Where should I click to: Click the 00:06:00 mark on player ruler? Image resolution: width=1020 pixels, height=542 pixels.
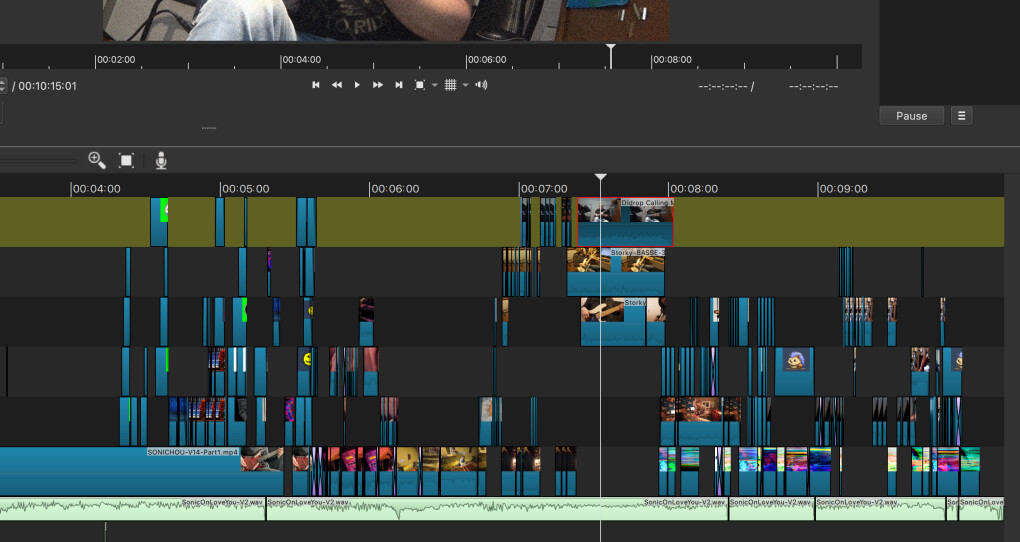point(487,59)
